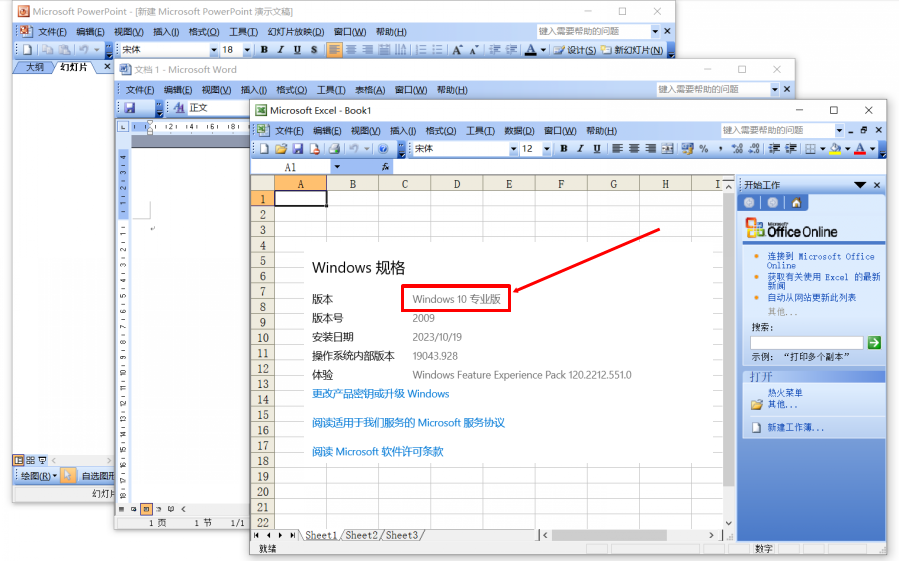Screen dimensions: 899x561
Task: Click the Excel Help question mark icon
Action: coord(383,149)
